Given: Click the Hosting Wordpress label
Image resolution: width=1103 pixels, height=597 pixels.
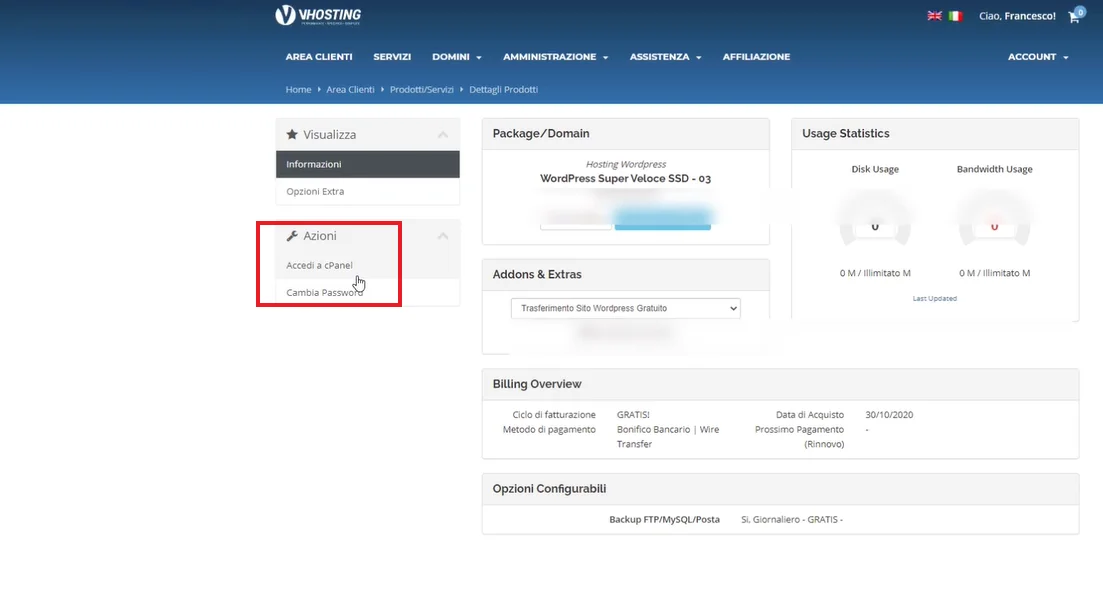Looking at the screenshot, I should pos(625,164).
